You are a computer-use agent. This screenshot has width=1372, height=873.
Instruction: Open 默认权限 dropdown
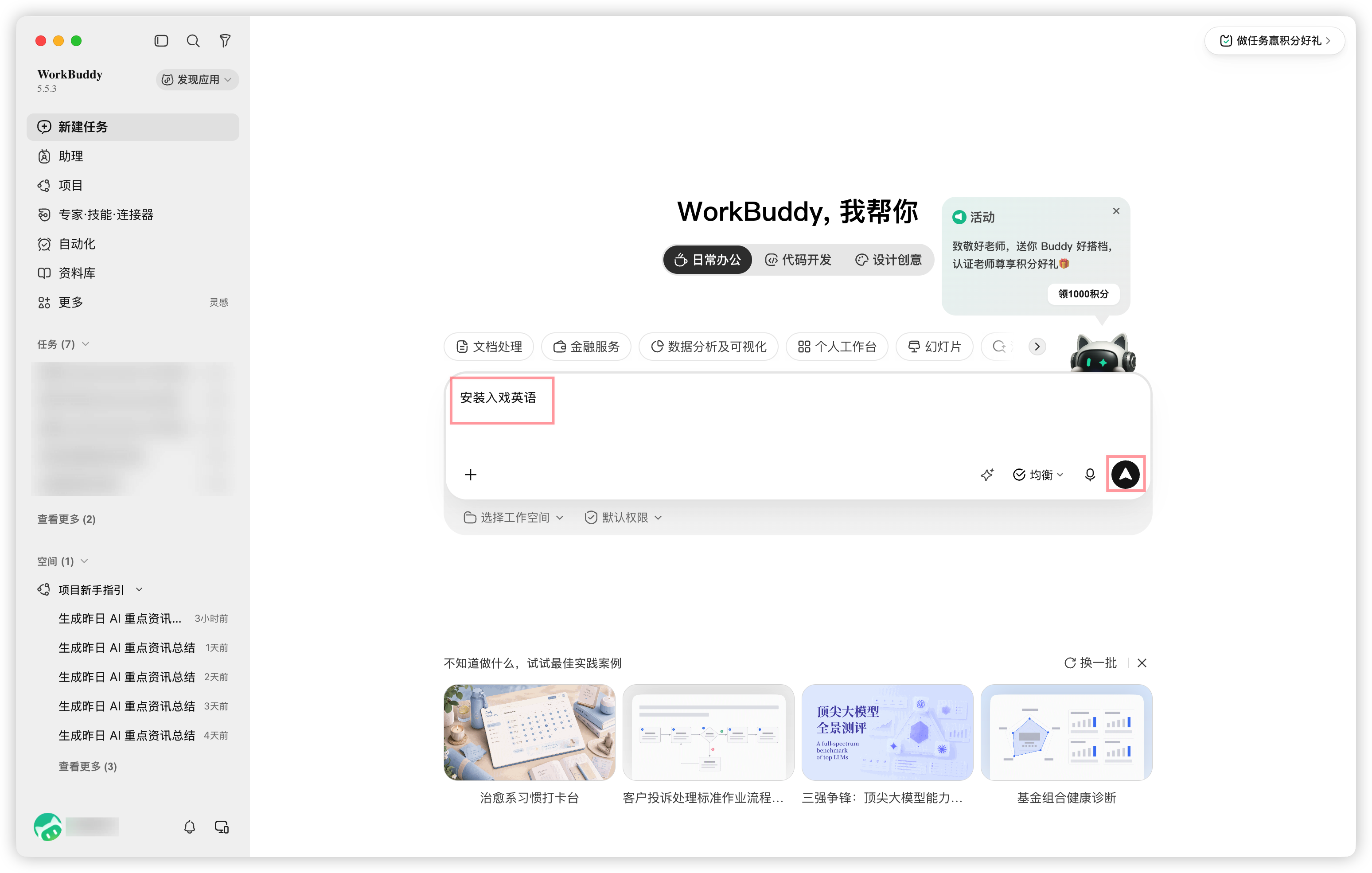624,518
